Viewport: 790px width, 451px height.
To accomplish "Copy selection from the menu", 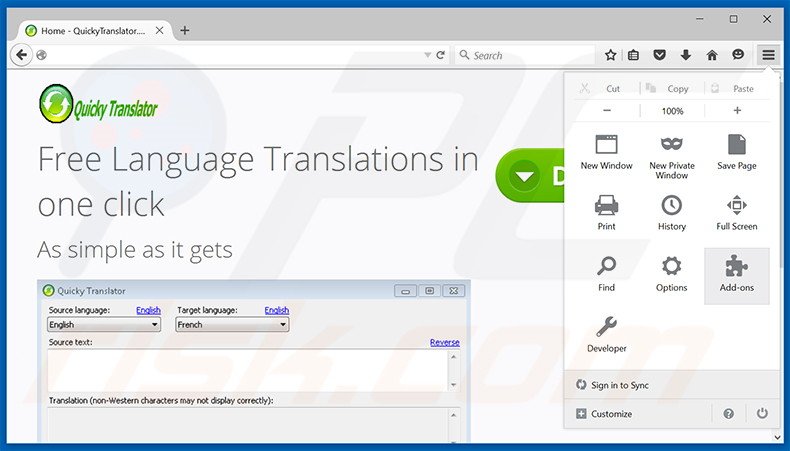I will [672, 89].
